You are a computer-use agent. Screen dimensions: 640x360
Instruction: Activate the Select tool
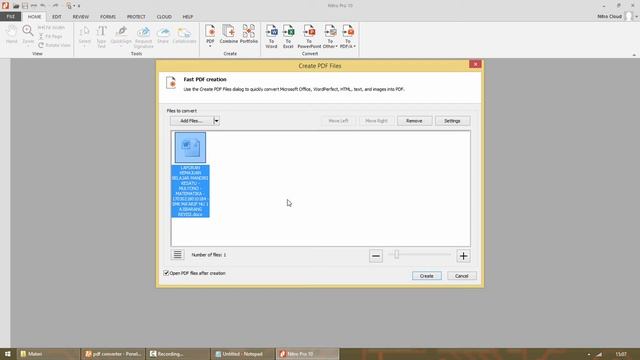click(x=84, y=36)
